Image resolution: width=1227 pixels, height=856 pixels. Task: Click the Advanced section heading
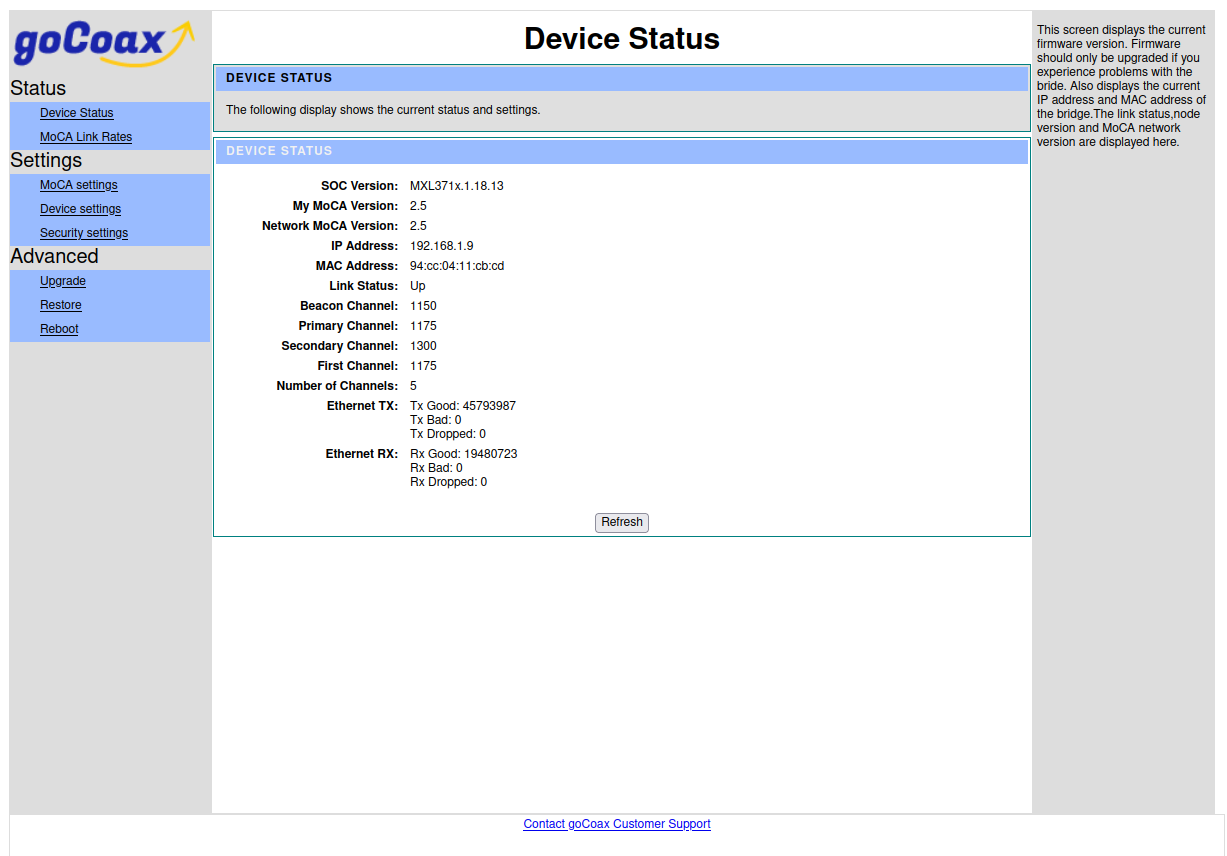click(54, 256)
